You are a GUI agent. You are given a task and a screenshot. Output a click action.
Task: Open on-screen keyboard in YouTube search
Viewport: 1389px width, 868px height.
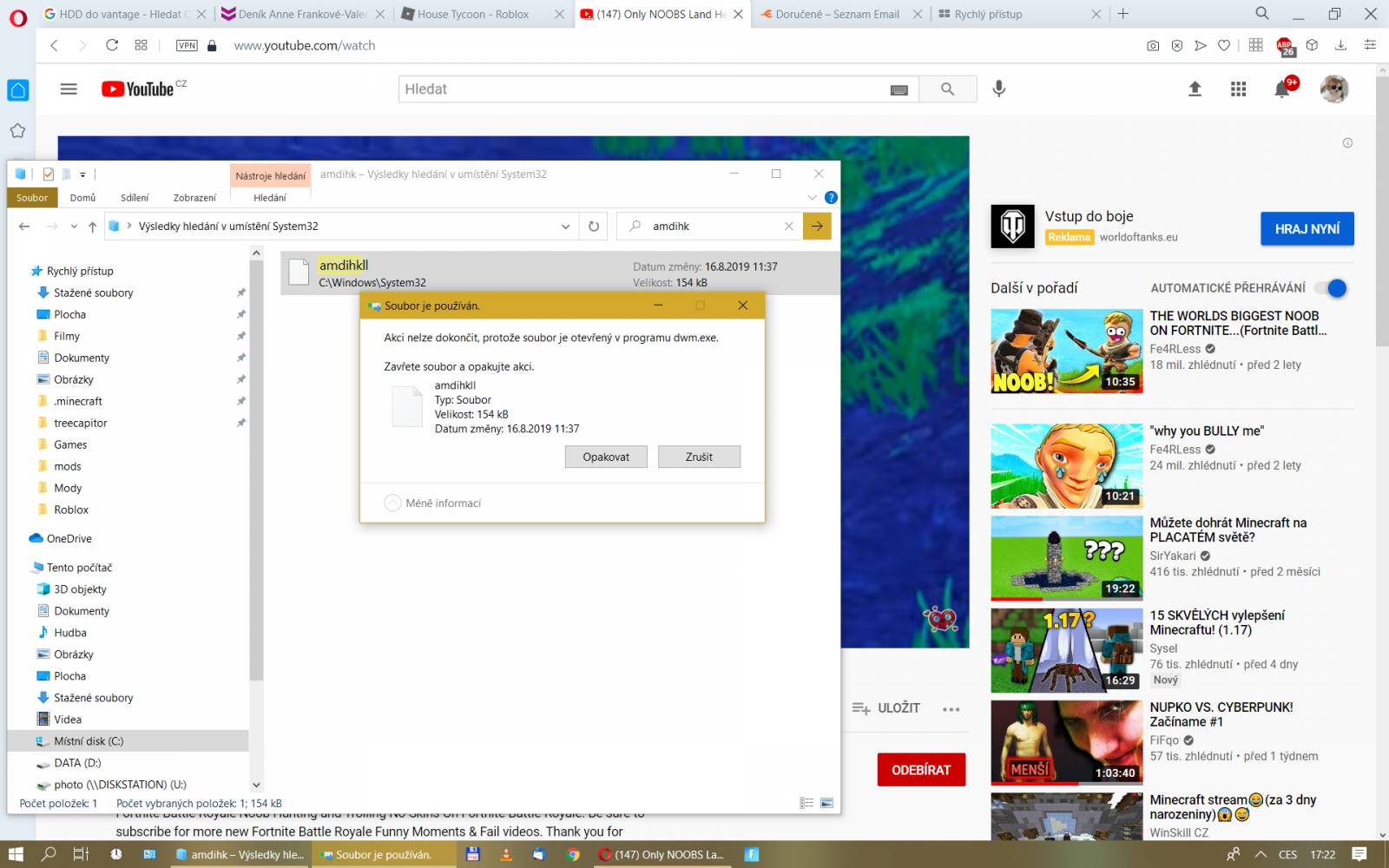[x=899, y=89]
